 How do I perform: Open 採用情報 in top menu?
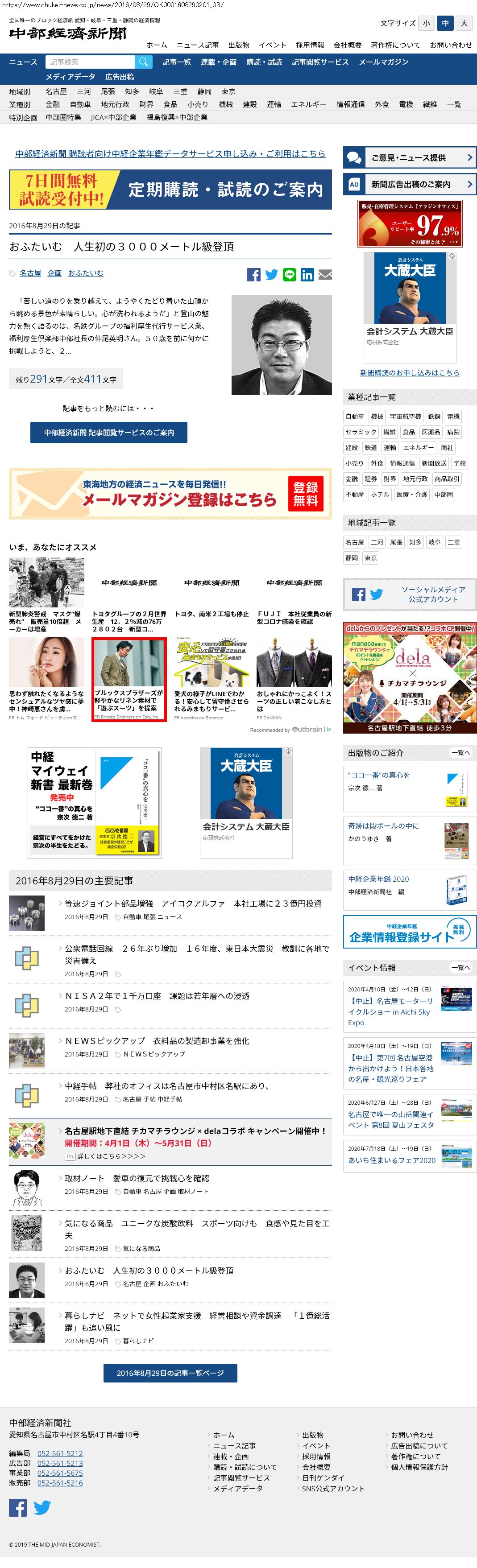point(310,45)
